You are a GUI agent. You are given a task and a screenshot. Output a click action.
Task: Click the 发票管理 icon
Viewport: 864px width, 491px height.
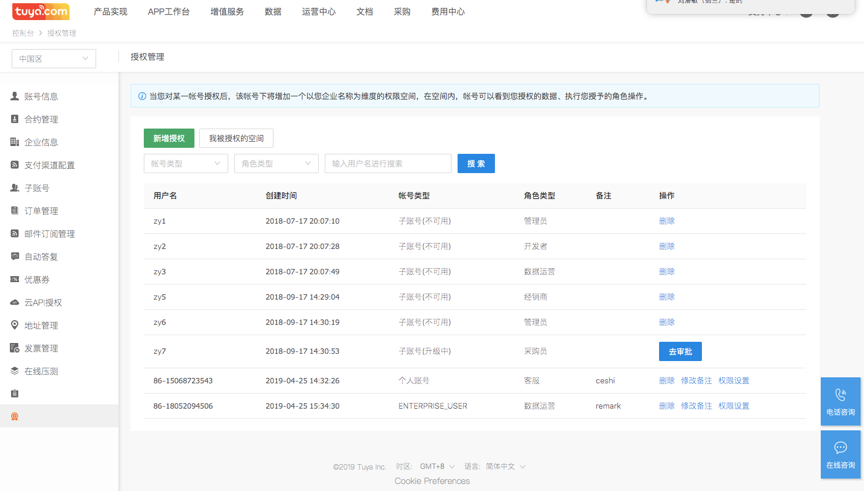(x=15, y=348)
